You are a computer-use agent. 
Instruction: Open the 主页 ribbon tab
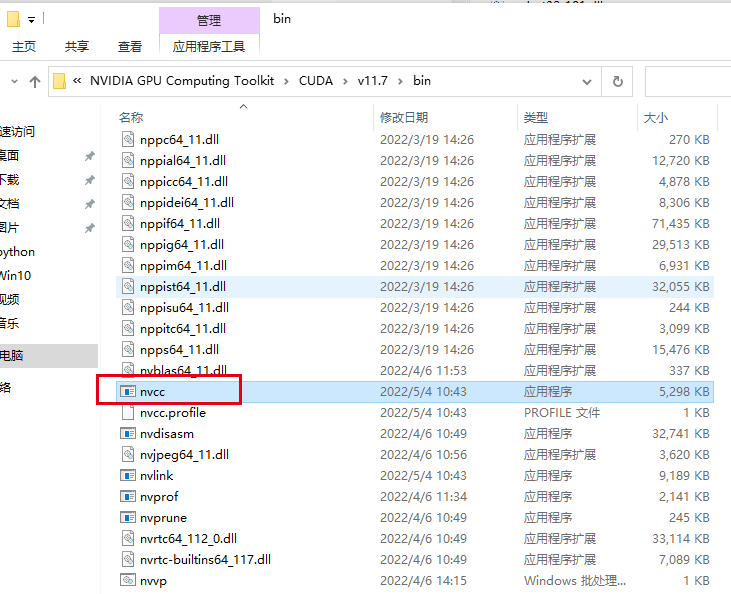[x=24, y=47]
